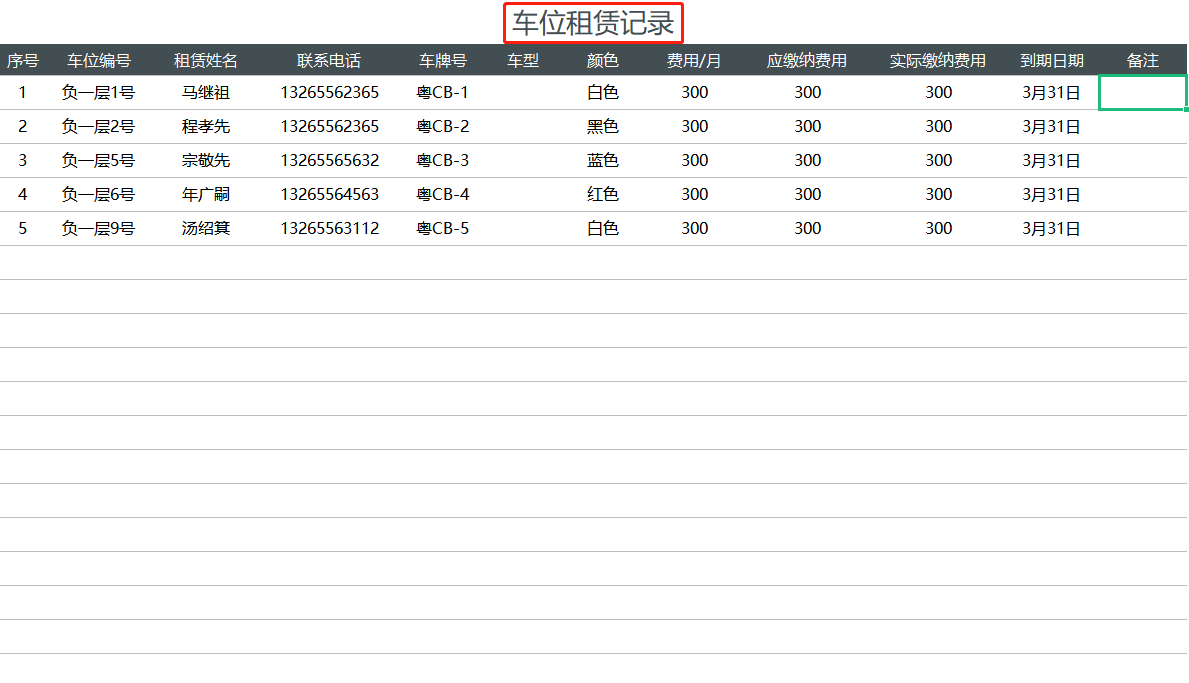Select the 租赁姓名 header cell
The width and height of the screenshot is (1189, 683).
[204, 59]
